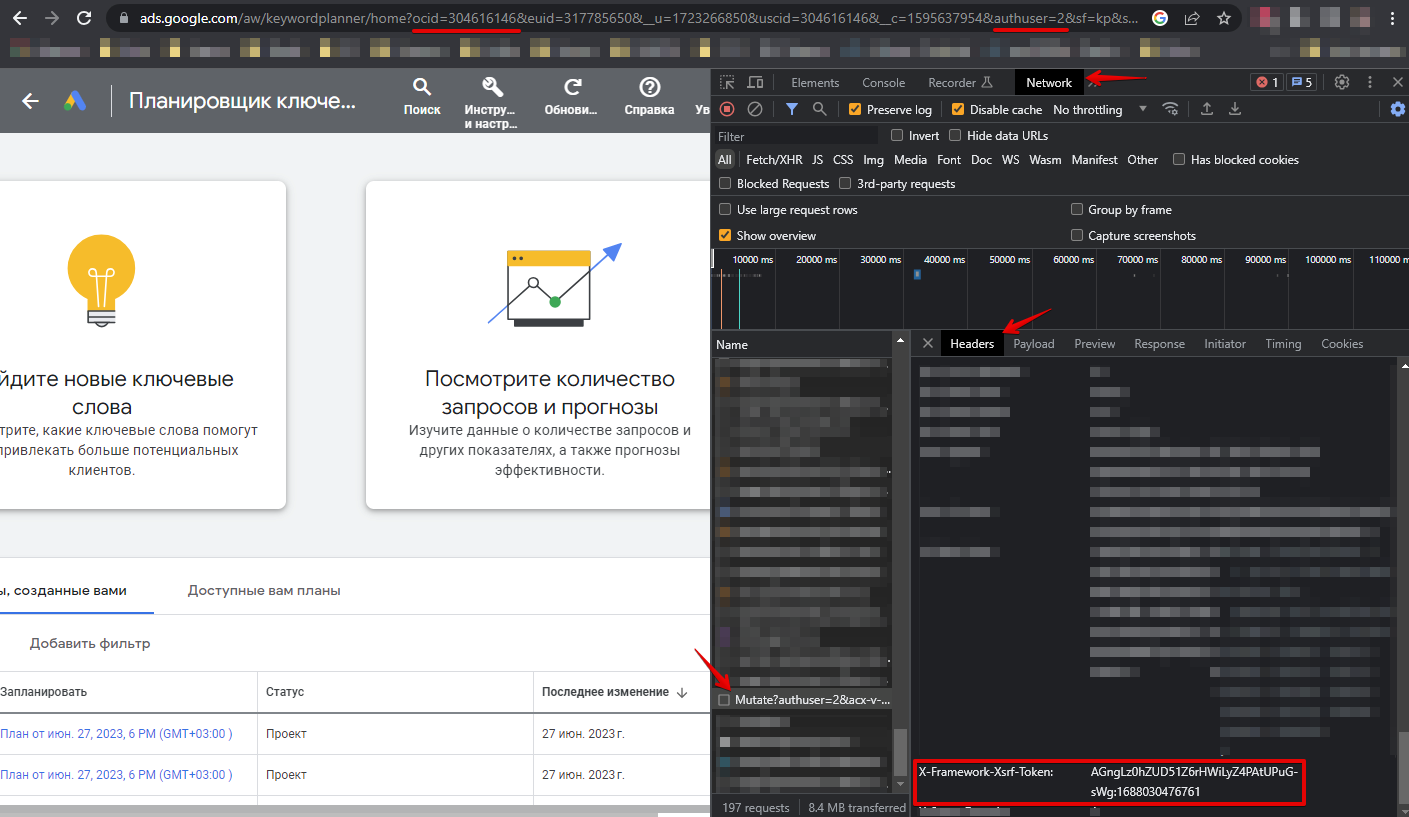The height and width of the screenshot is (817, 1409).
Task: Enable the Capture screenshots checkbox
Action: click(x=1077, y=236)
